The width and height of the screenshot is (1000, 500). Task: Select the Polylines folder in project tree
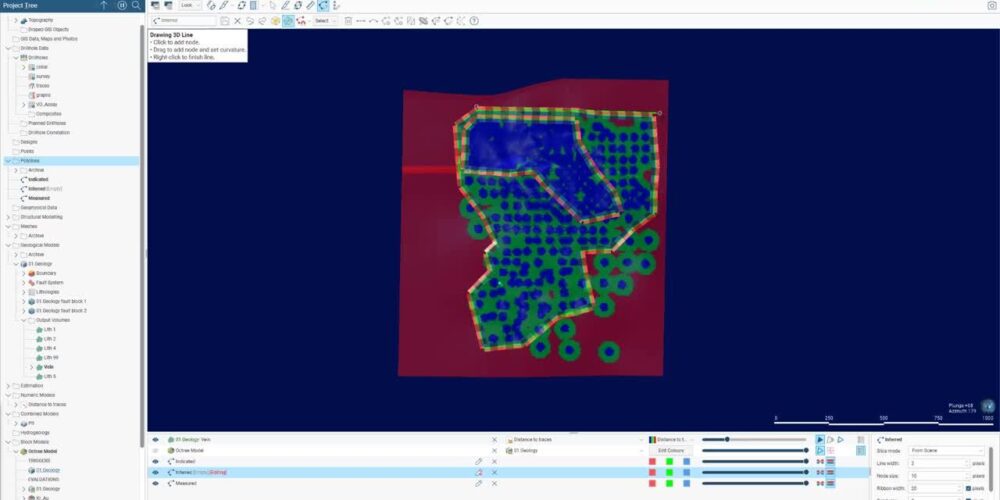[29, 160]
